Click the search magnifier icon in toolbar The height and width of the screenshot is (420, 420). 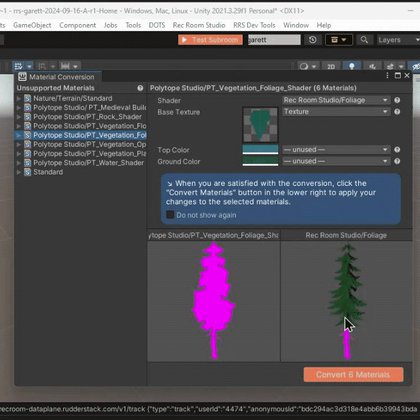pyautogui.click(x=364, y=40)
